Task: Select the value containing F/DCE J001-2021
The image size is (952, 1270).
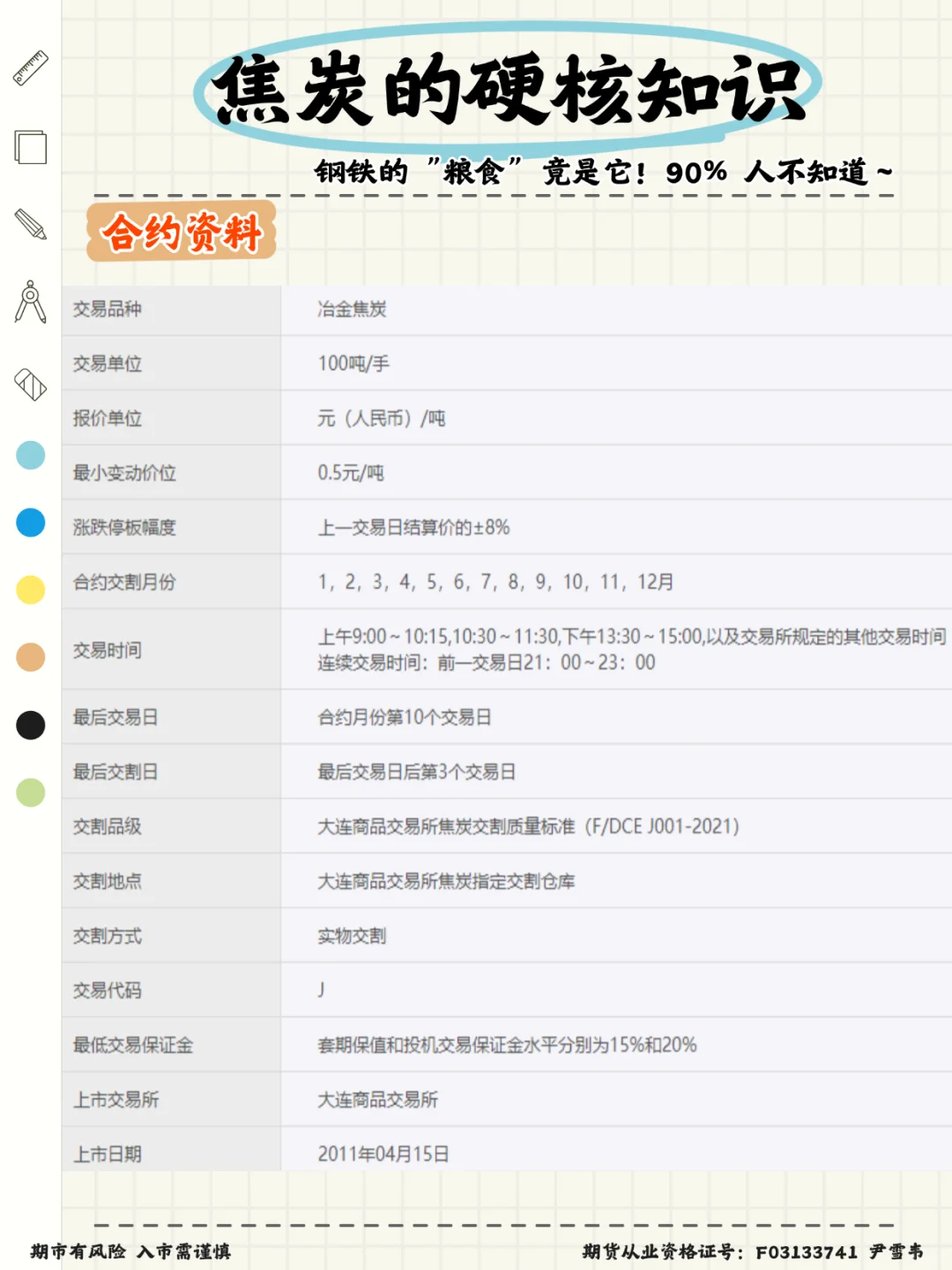Action: point(529,826)
